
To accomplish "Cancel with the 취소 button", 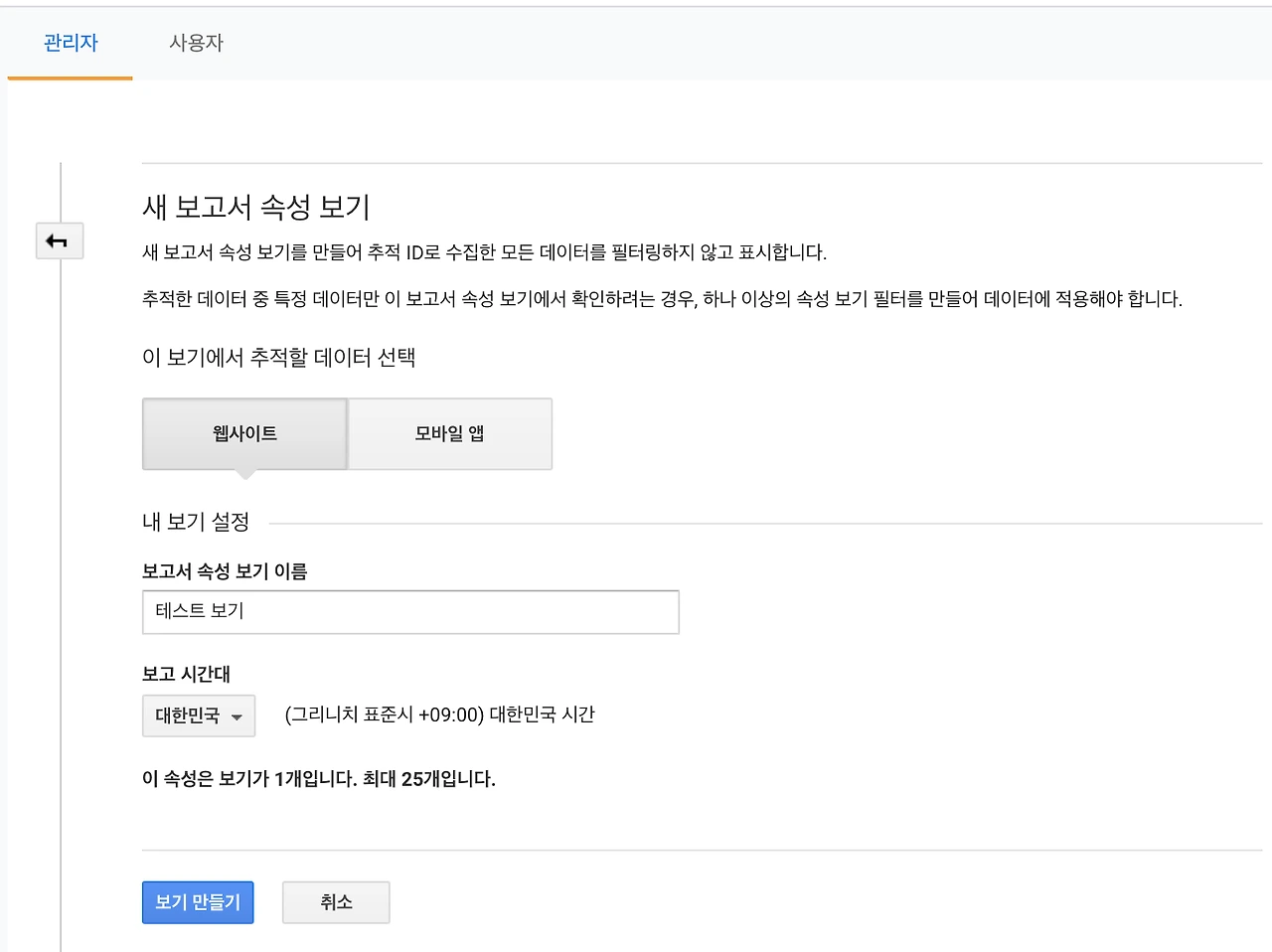I will tap(336, 902).
